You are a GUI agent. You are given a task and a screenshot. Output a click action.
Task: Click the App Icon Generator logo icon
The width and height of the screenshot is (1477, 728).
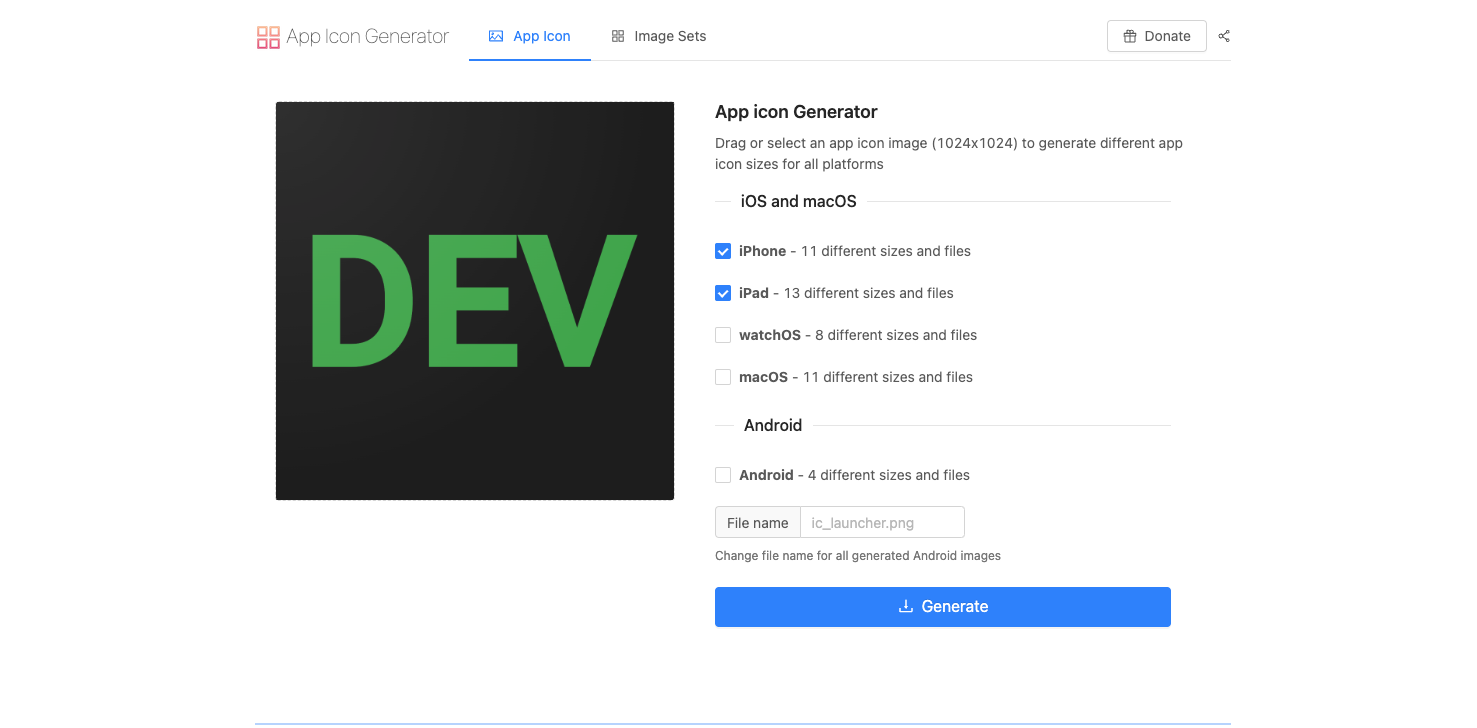pos(268,37)
